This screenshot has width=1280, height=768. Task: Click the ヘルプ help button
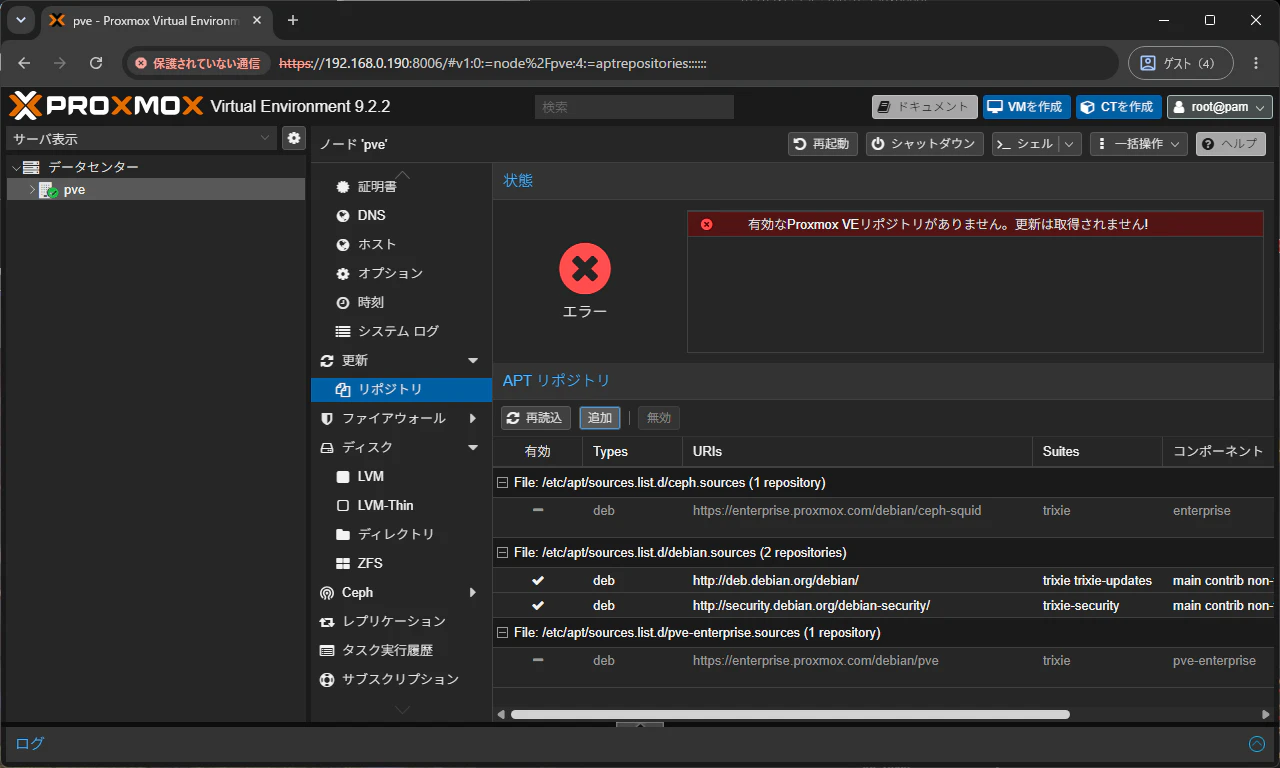[x=1230, y=144]
